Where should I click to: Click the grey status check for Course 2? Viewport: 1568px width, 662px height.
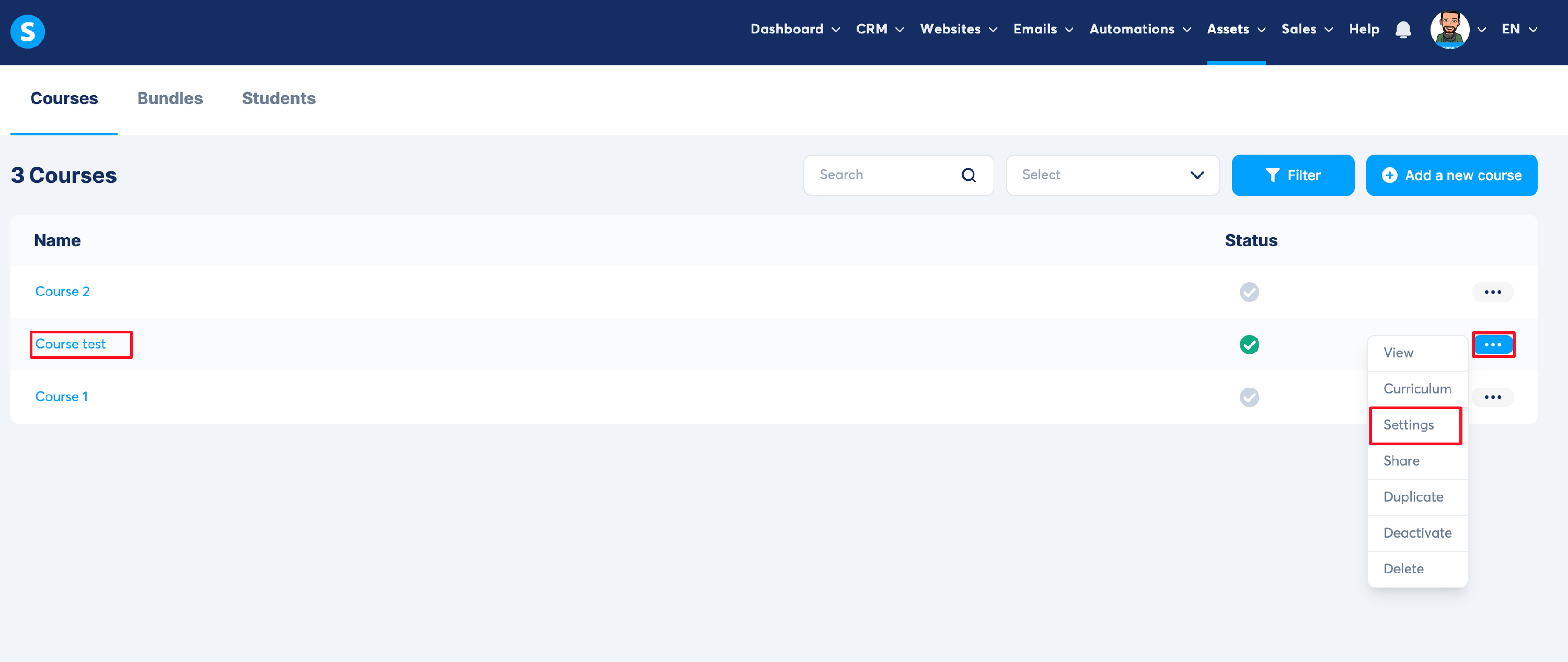tap(1249, 292)
